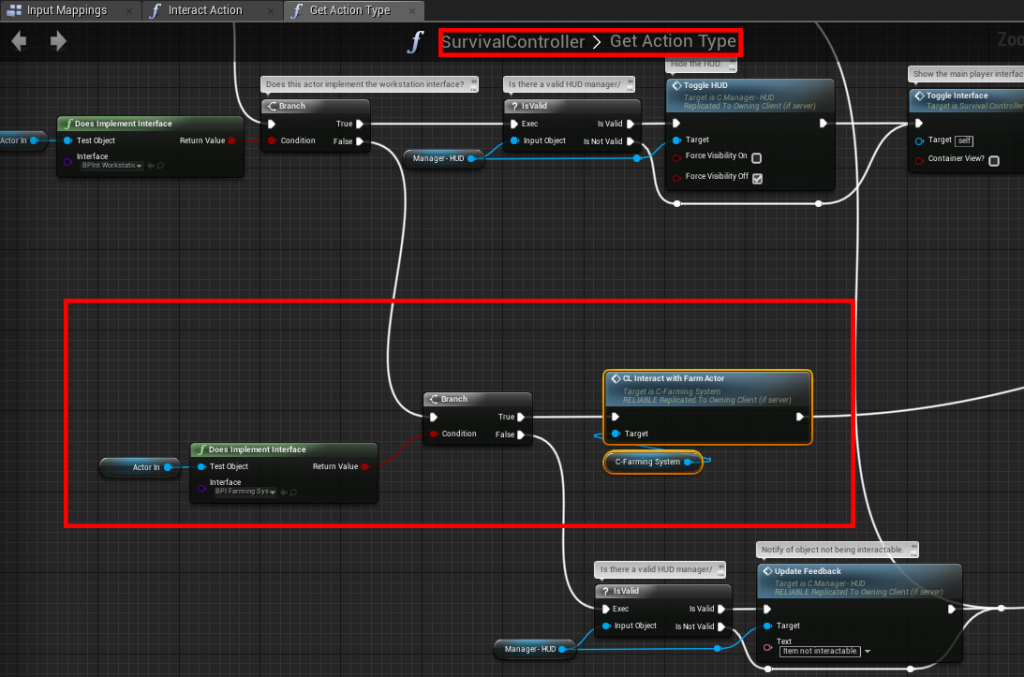Click the Target pin on the Update Feedback node

pyautogui.click(x=767, y=626)
